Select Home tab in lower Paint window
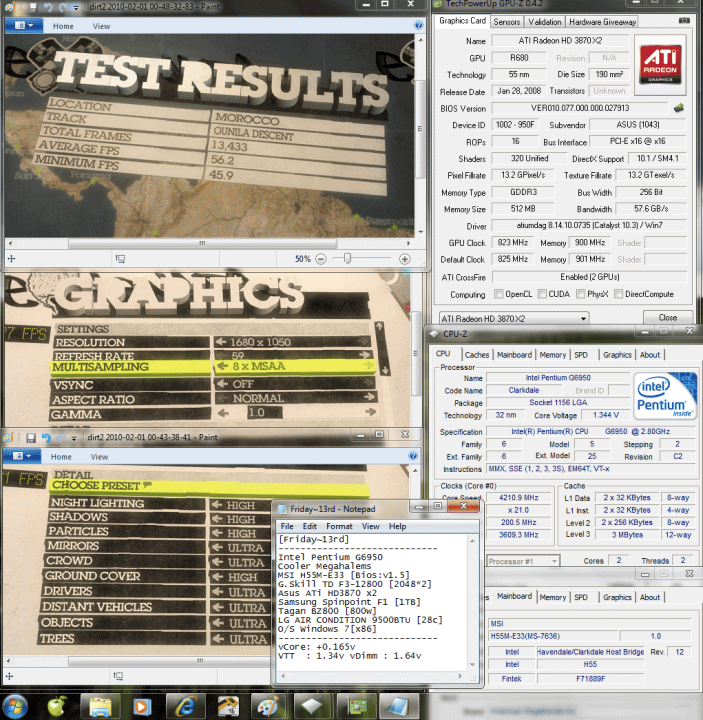The image size is (703, 720). [61, 456]
